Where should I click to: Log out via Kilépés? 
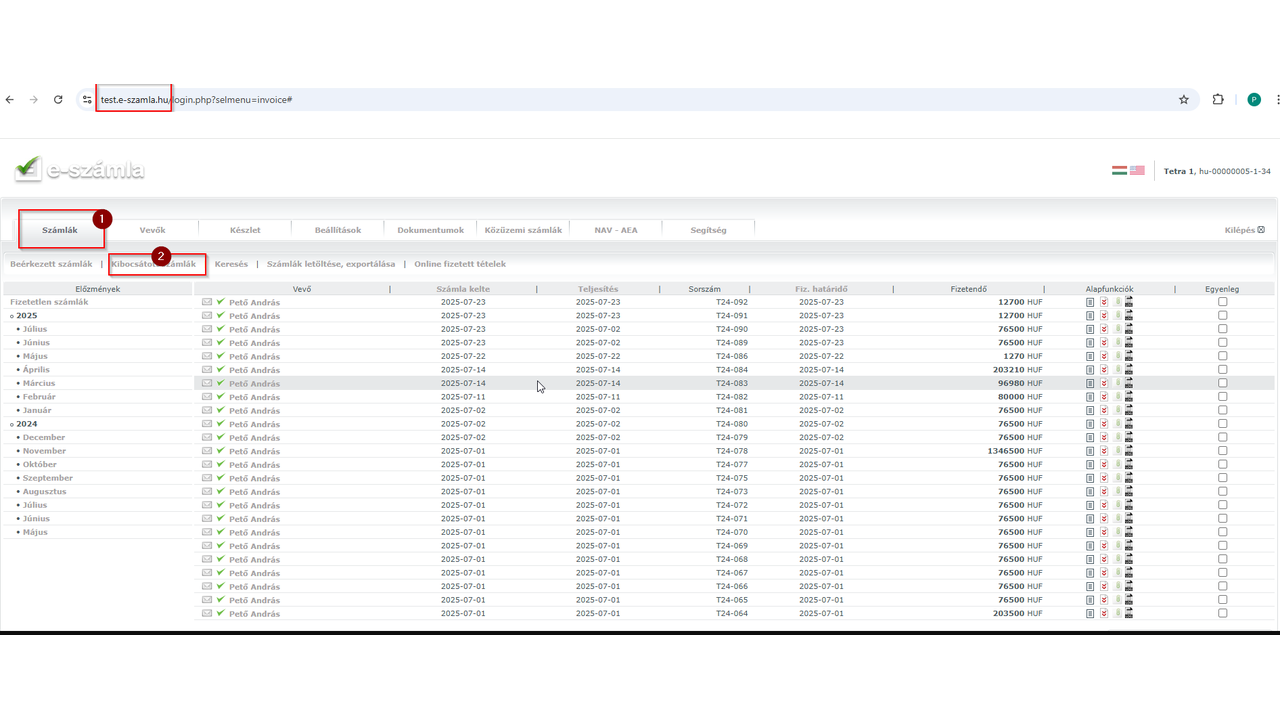tap(1245, 230)
